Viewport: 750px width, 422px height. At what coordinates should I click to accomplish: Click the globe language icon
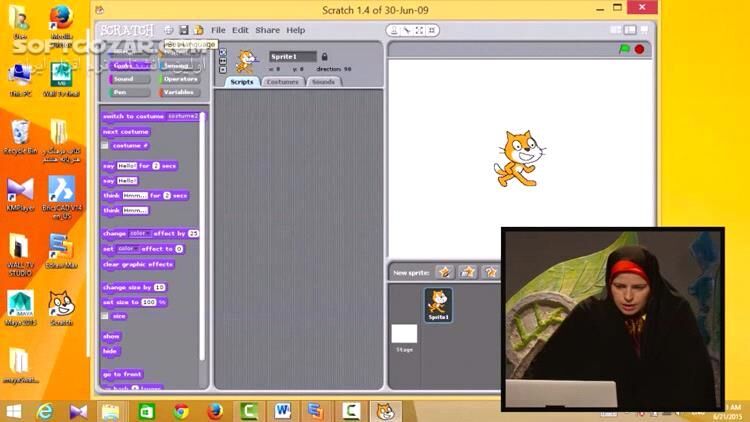coord(169,30)
